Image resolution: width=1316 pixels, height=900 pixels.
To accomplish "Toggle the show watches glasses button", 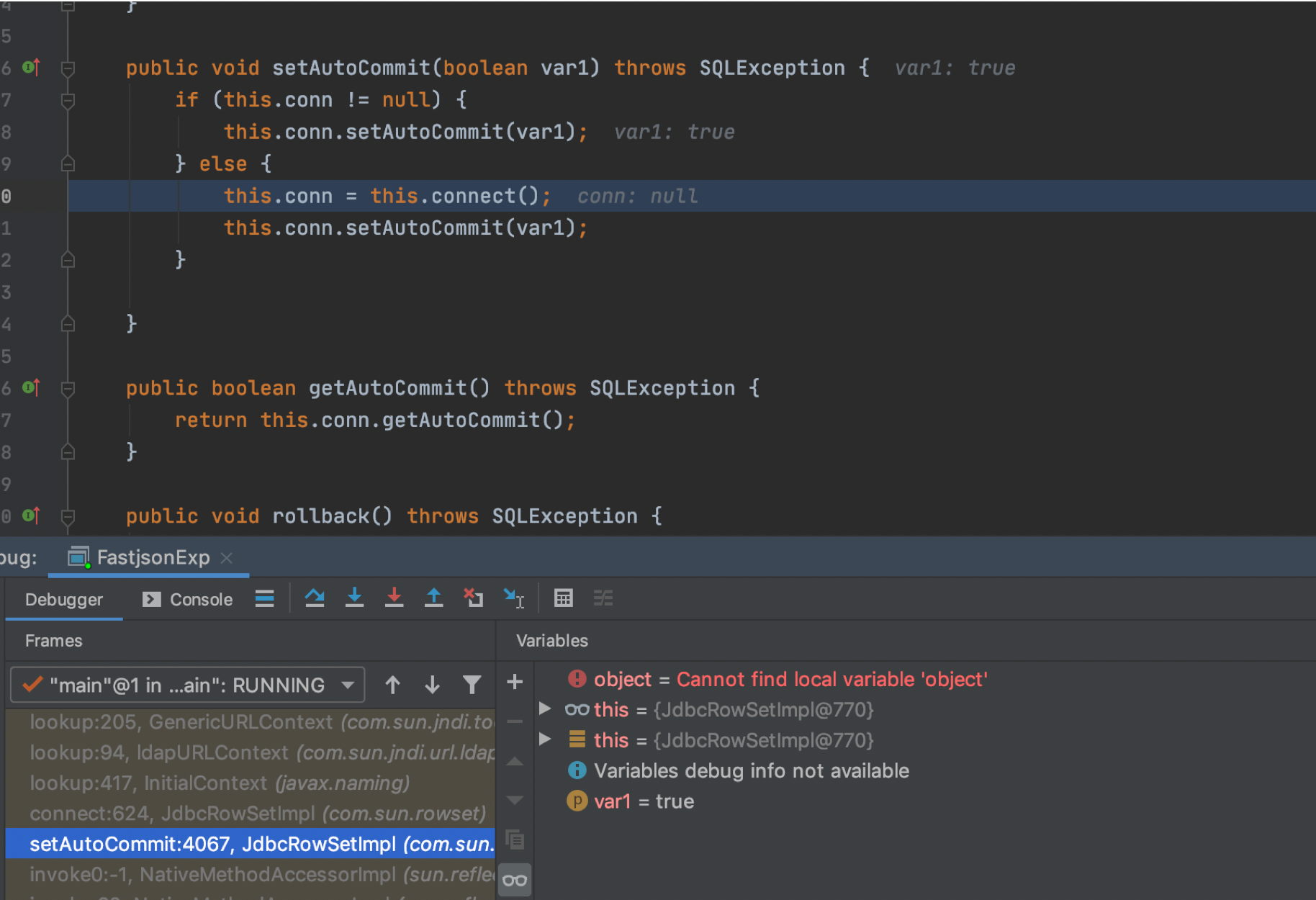I will click(515, 880).
